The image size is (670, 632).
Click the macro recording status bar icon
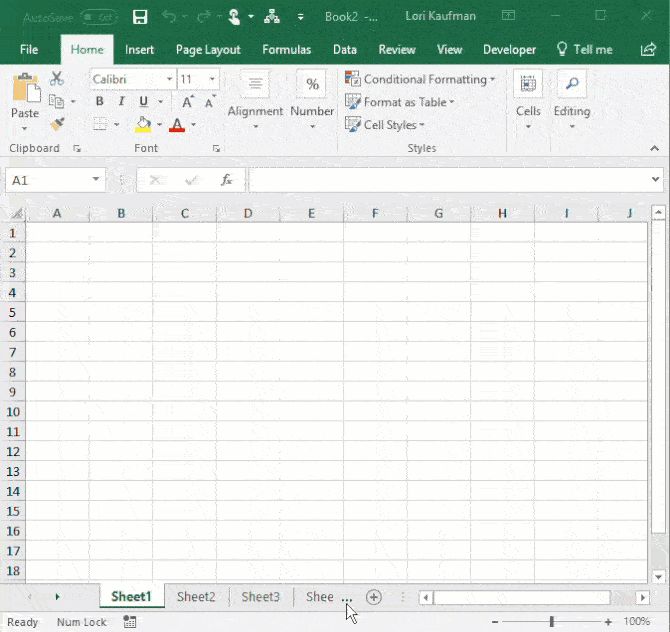[130, 622]
